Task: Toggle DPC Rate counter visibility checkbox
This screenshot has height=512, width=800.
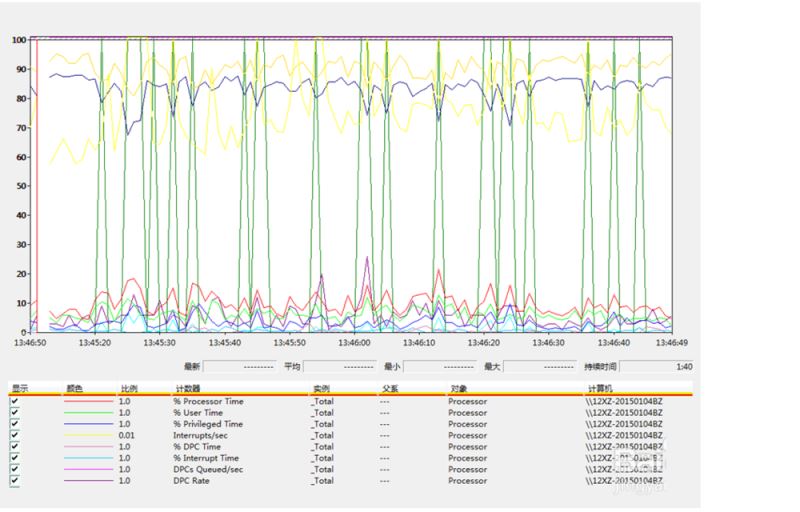Action: [x=15, y=481]
